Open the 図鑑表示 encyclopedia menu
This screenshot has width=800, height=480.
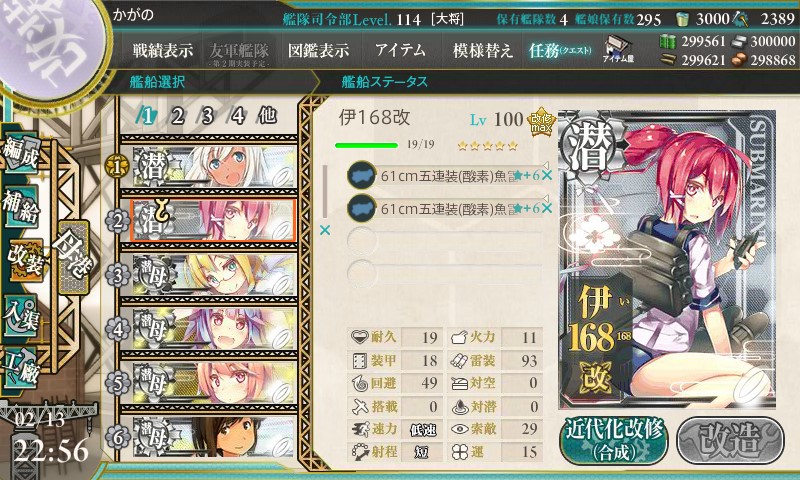(318, 50)
